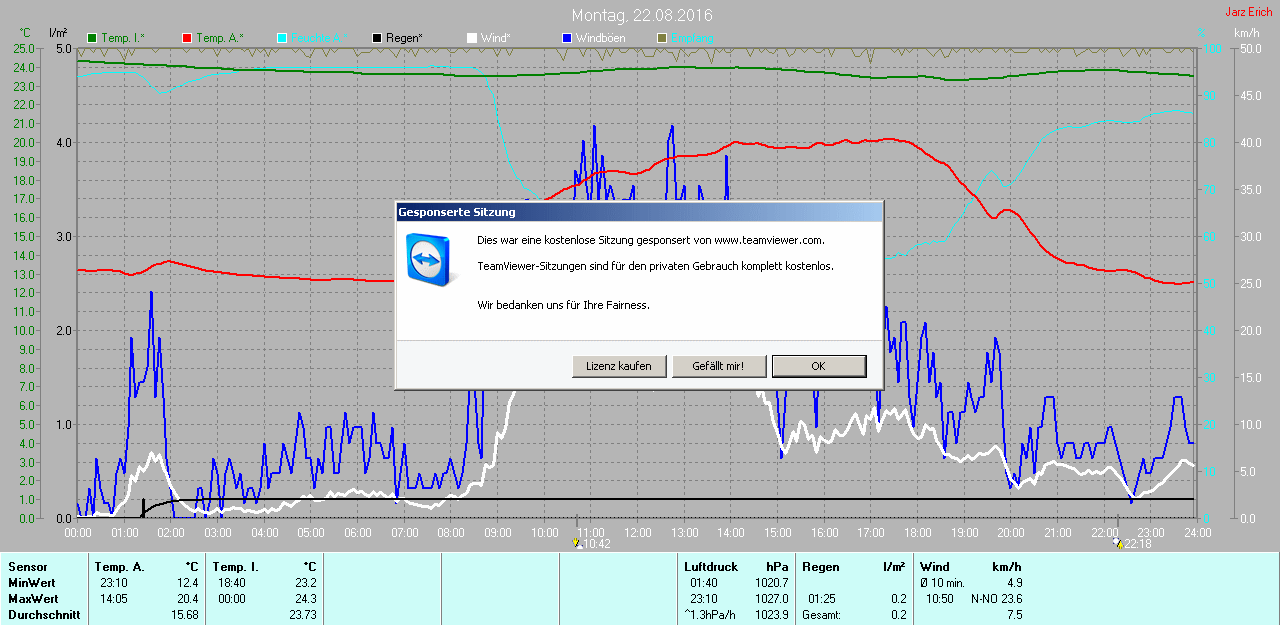Click the black Regen legend square
This screenshot has height=625, width=1280.
(377, 38)
